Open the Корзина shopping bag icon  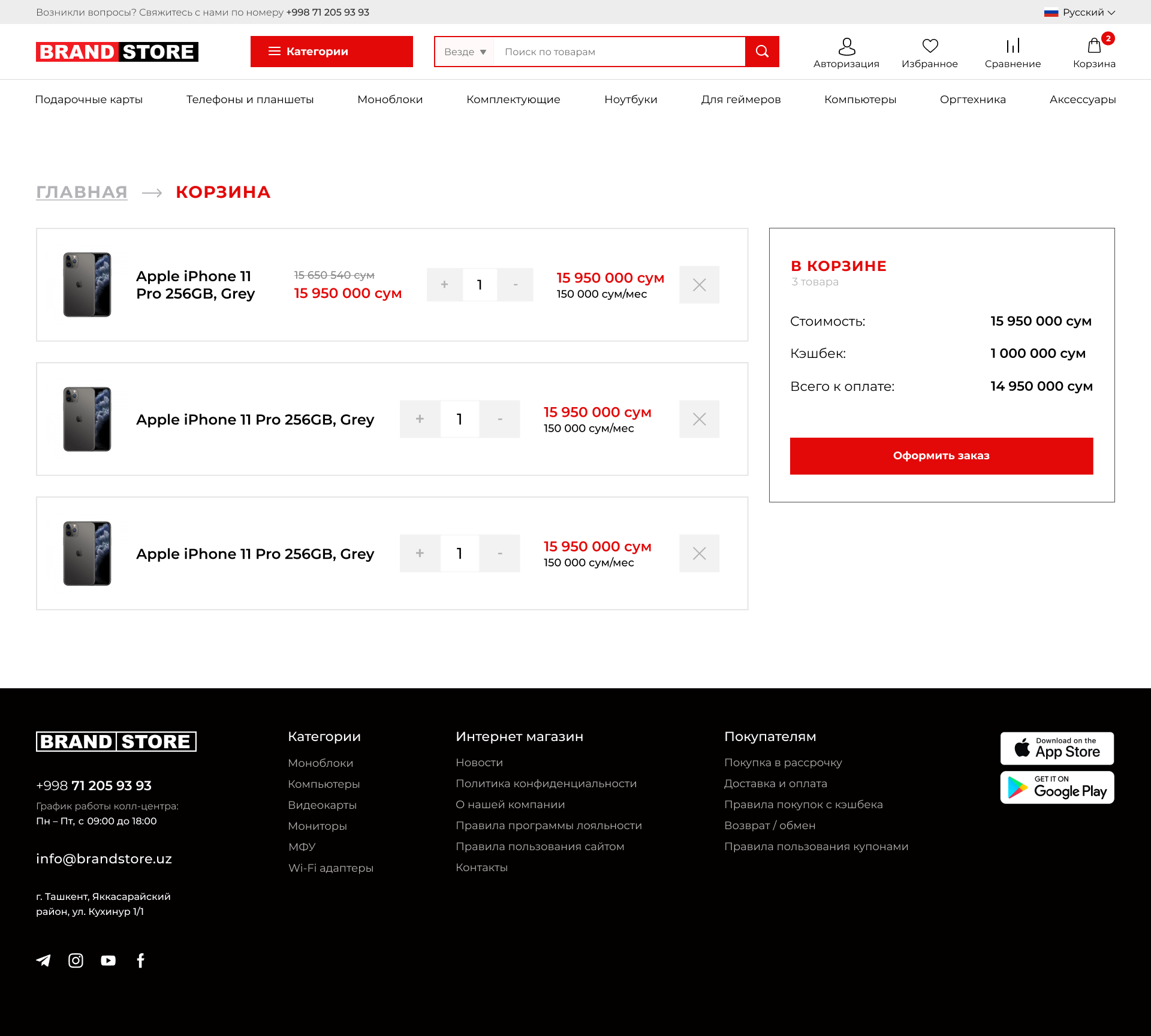pyautogui.click(x=1094, y=46)
